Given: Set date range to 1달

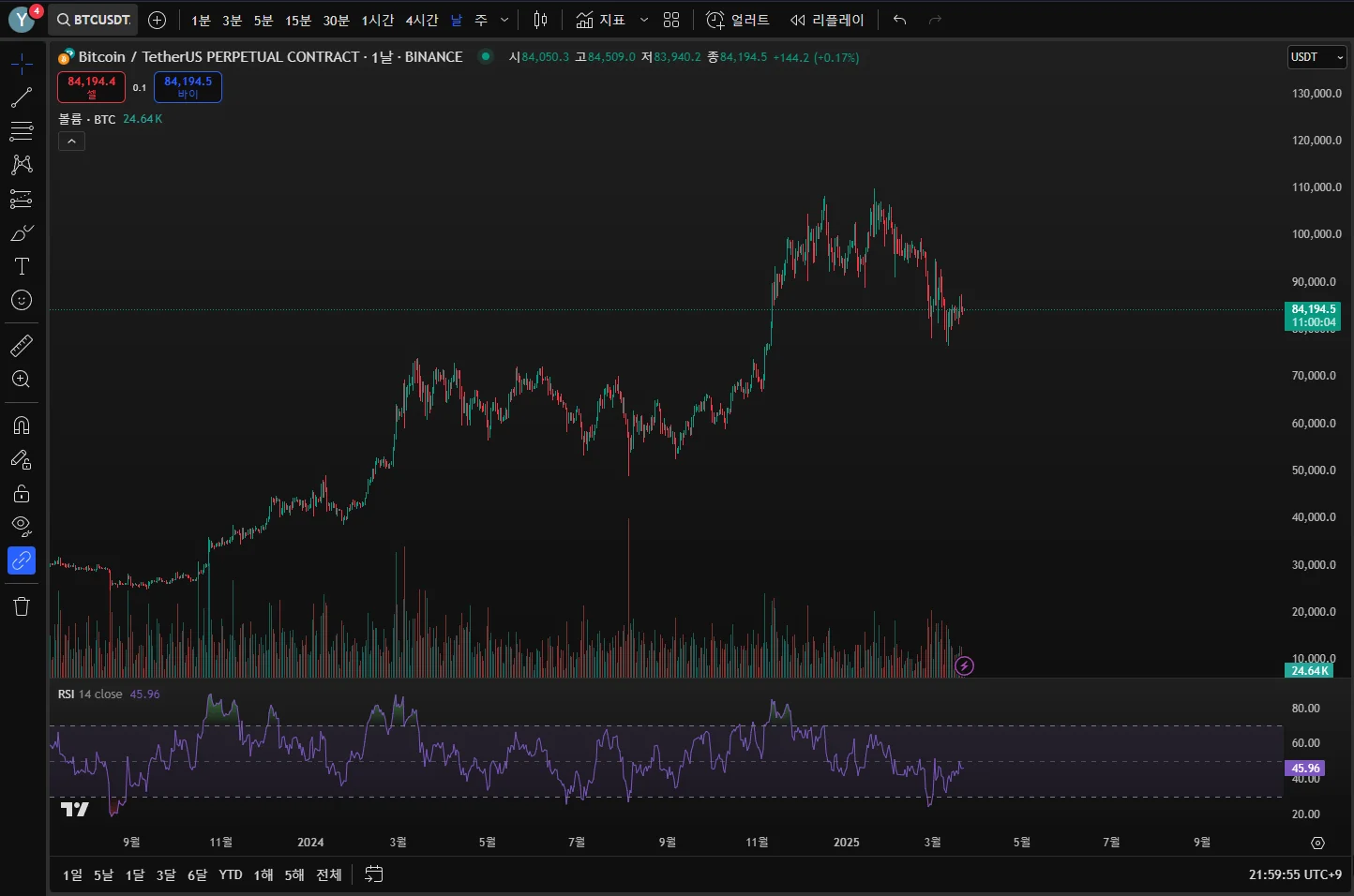Looking at the screenshot, I should (135, 874).
